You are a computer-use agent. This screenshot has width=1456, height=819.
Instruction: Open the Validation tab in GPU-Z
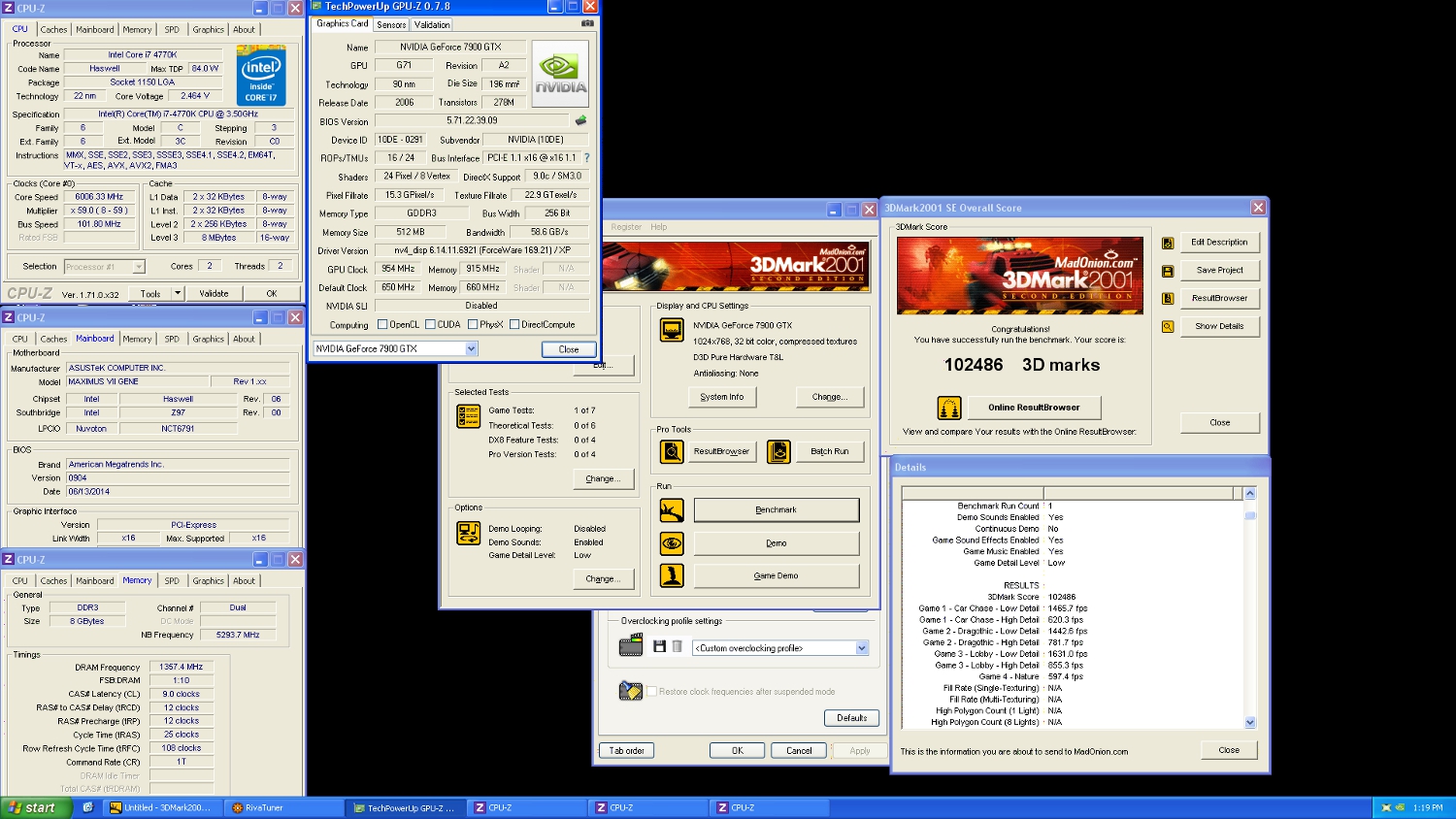(x=432, y=24)
